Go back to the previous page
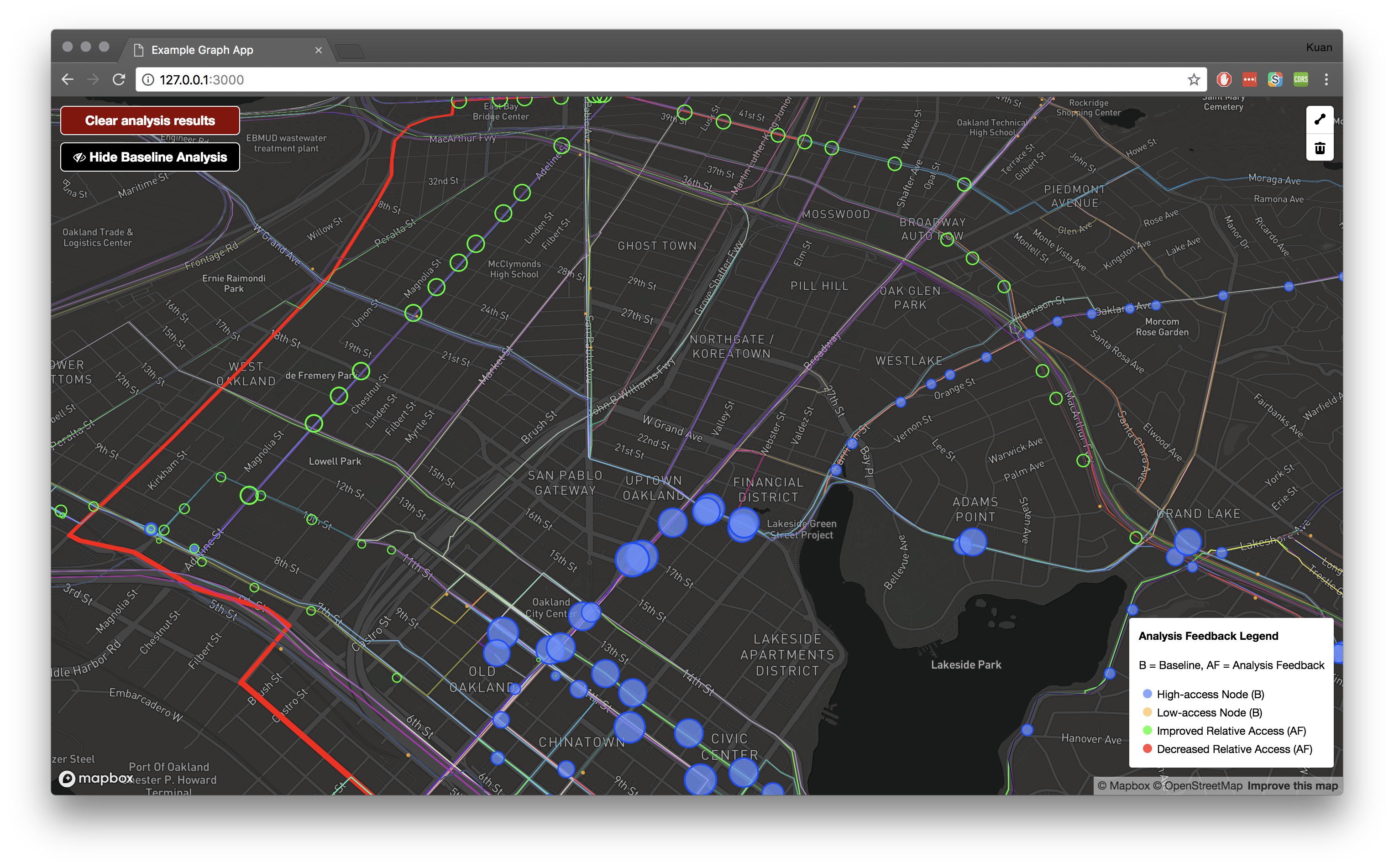The height and width of the screenshot is (868, 1394). pos(68,80)
